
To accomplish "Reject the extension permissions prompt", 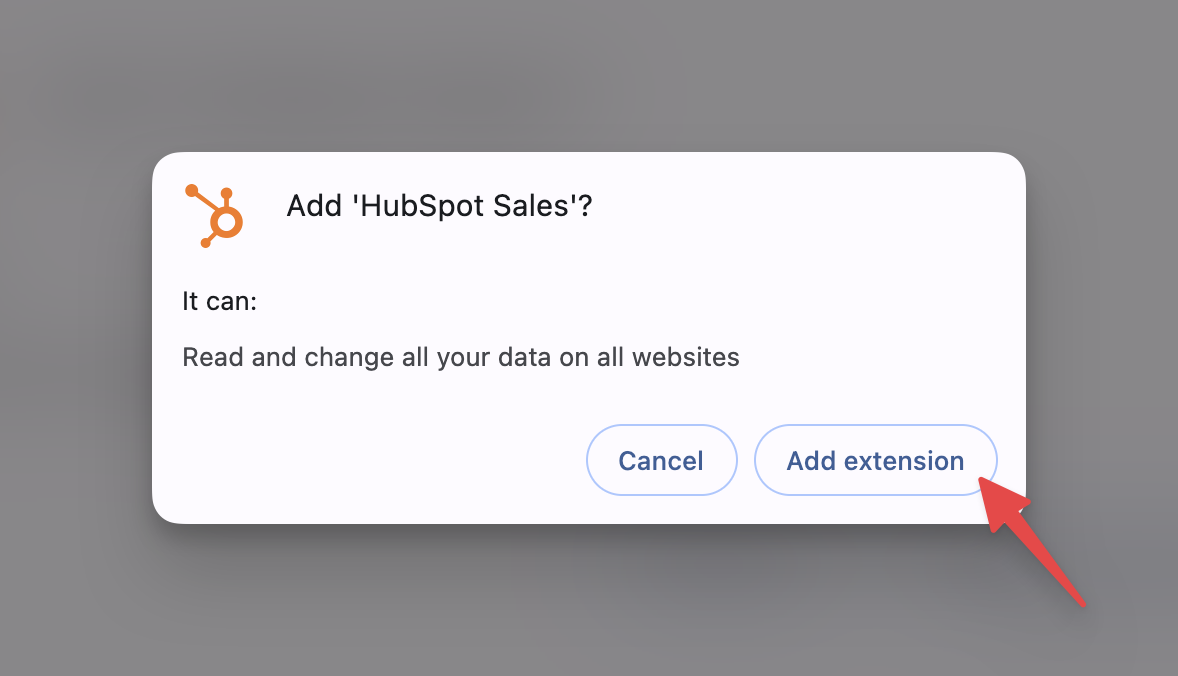I will coord(661,460).
